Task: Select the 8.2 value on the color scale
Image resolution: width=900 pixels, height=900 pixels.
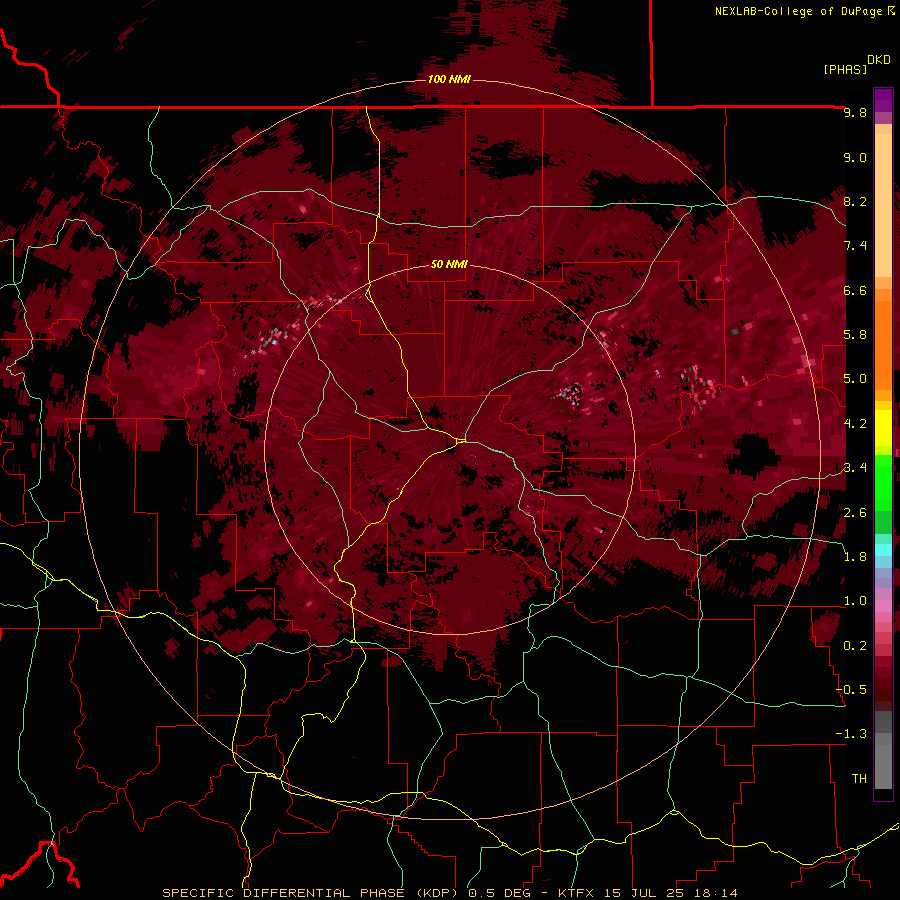Action: 855,202
